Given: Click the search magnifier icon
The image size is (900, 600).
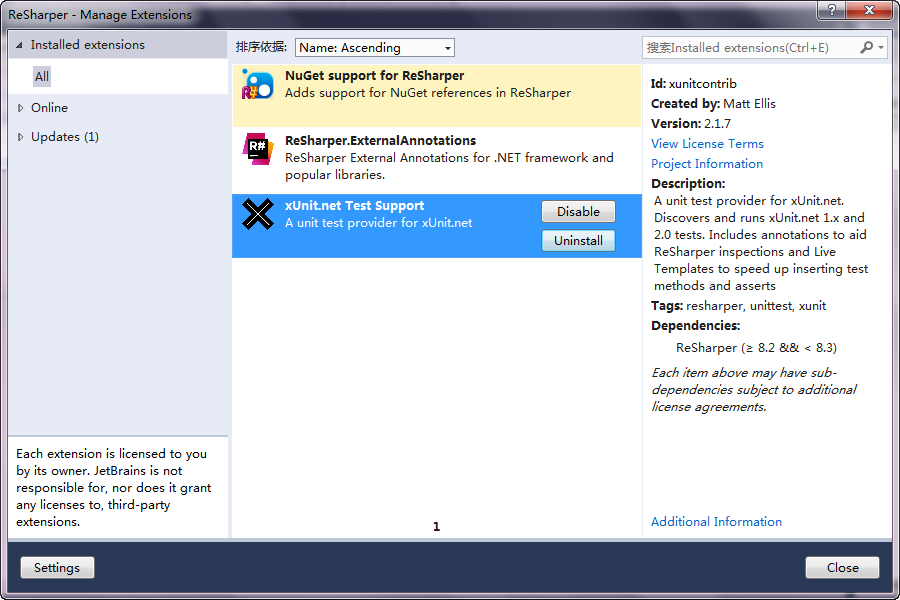Looking at the screenshot, I should (866, 48).
